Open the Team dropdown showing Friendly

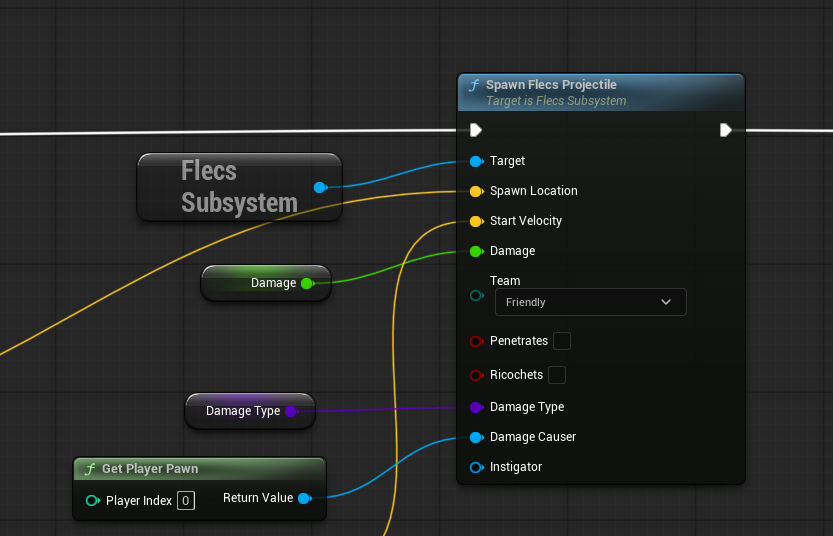click(x=591, y=302)
